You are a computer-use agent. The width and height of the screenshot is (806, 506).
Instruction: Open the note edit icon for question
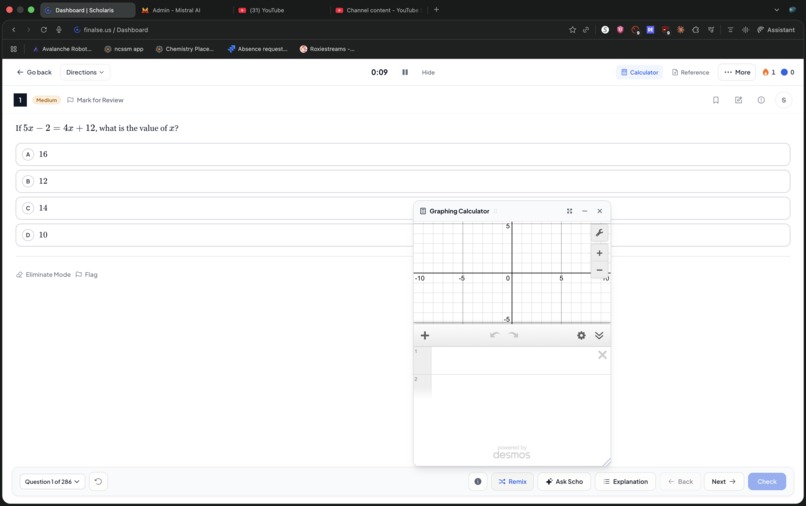click(738, 100)
